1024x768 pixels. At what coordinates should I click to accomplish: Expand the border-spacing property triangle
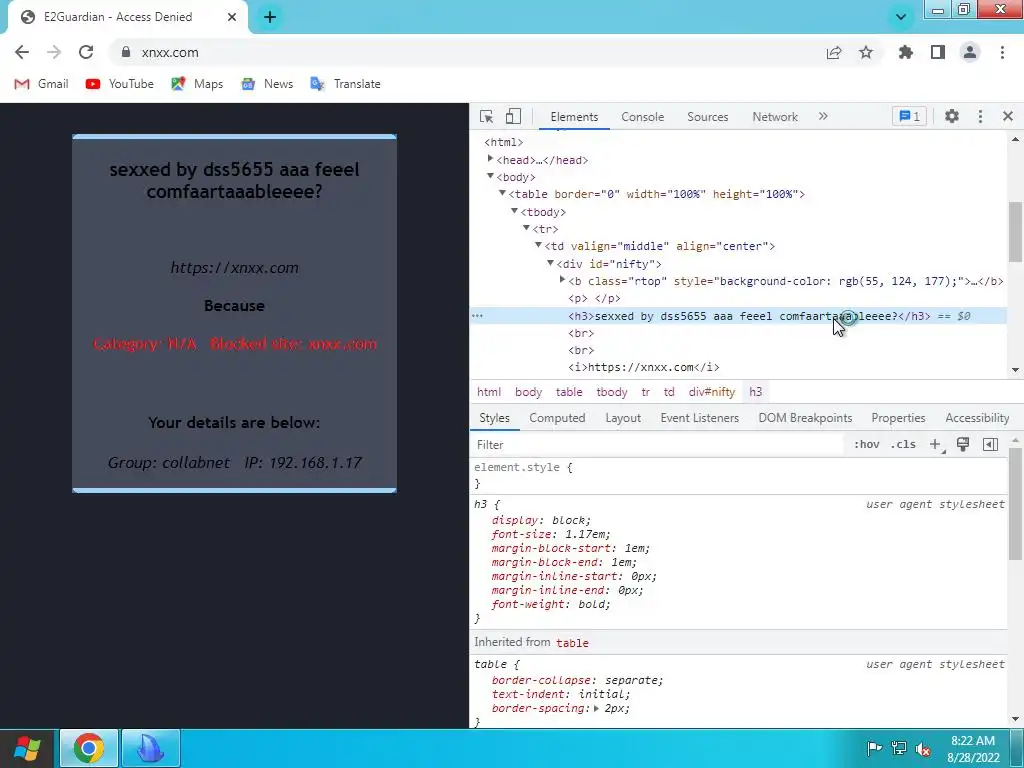coord(596,709)
